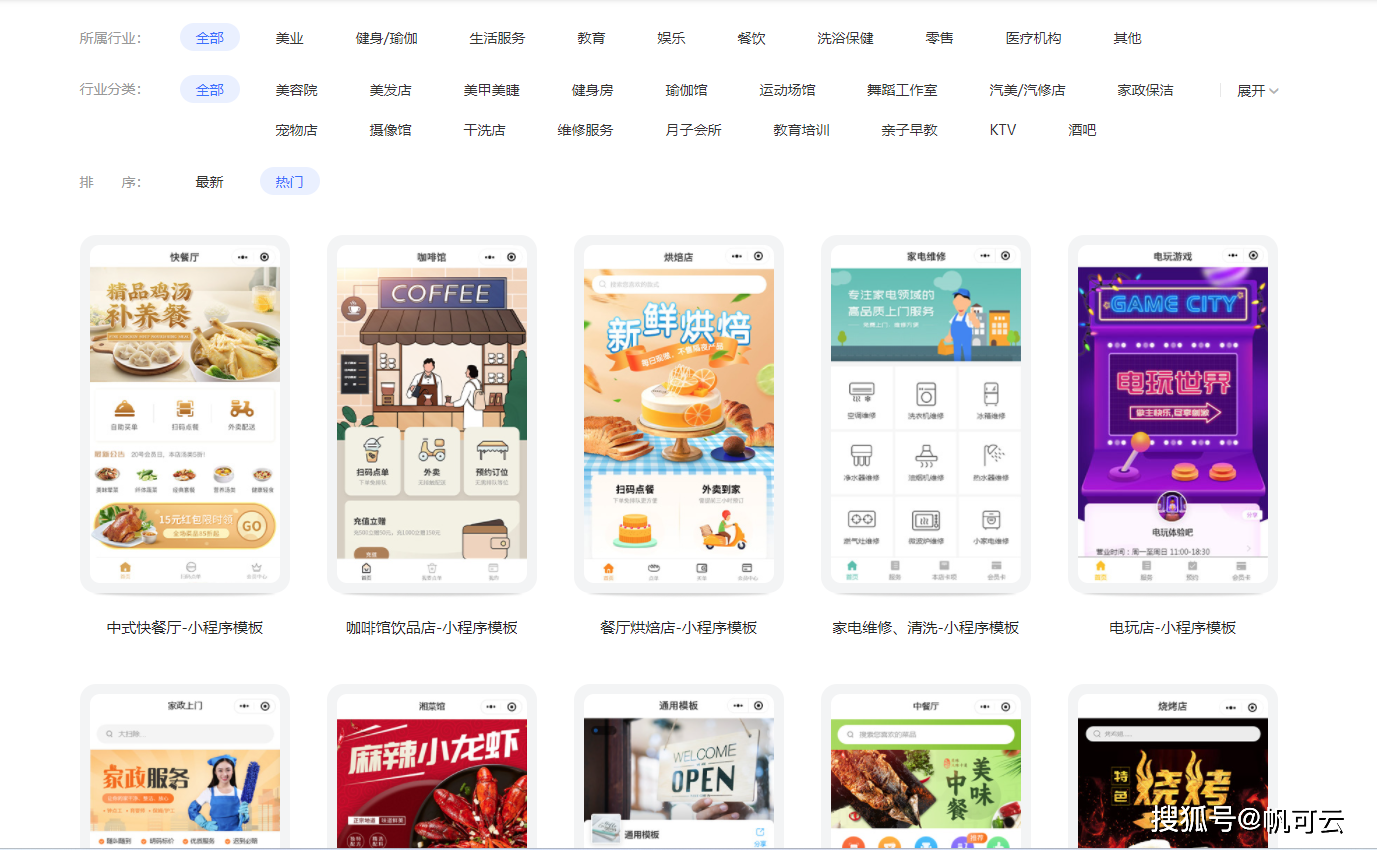Filter industry by 健身/瑜伽
This screenshot has width=1377, height=850.
[x=387, y=38]
